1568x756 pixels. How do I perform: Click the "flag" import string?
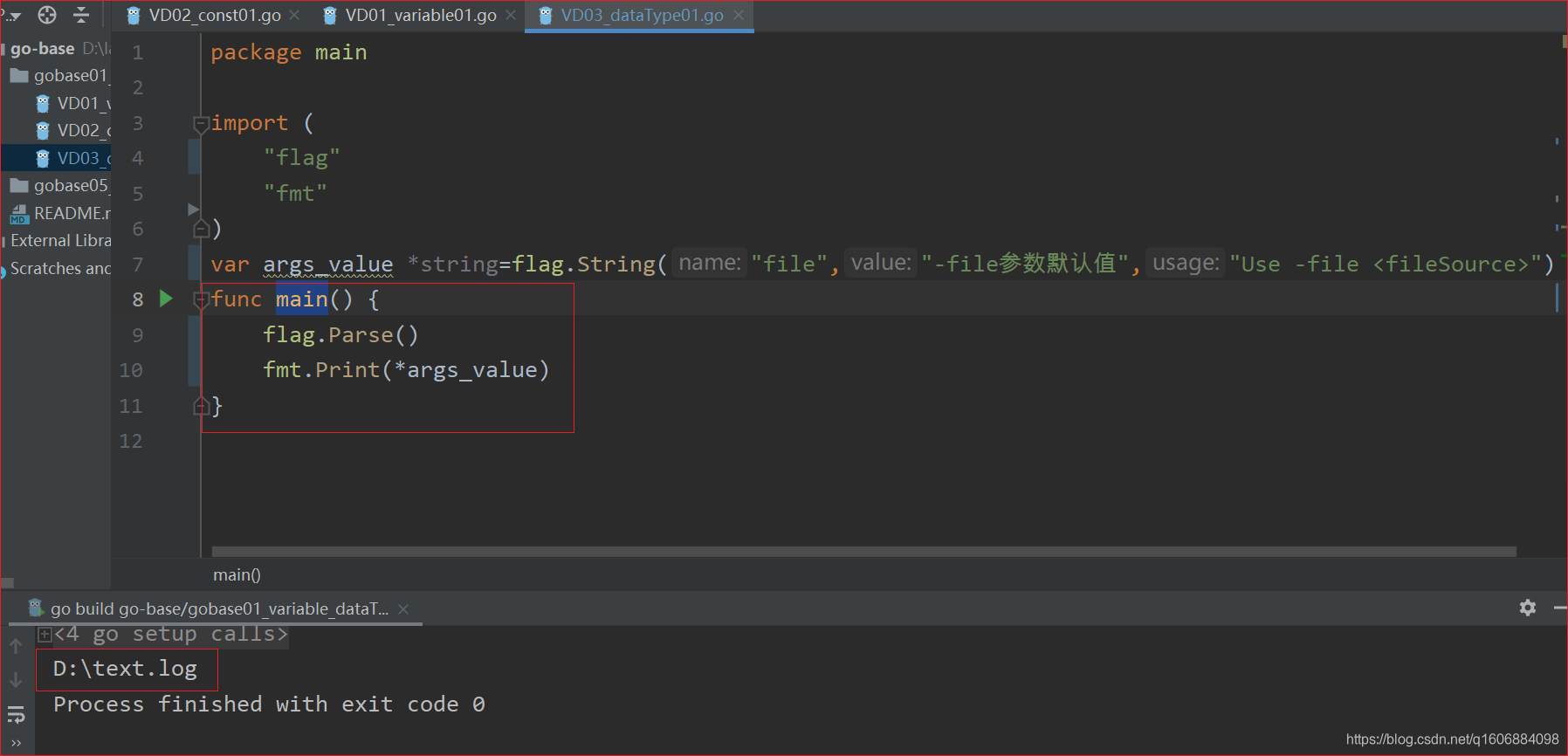click(x=302, y=158)
